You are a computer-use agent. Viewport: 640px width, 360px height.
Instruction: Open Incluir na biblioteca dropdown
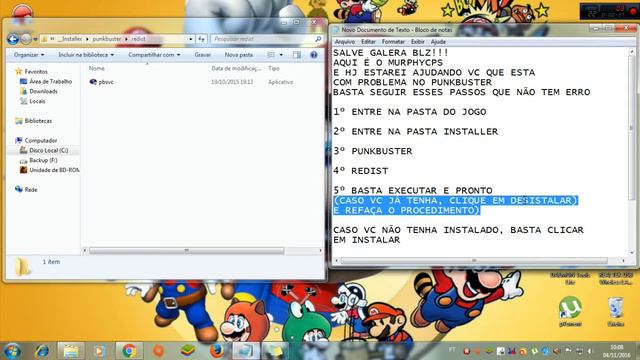pyautogui.click(x=86, y=55)
